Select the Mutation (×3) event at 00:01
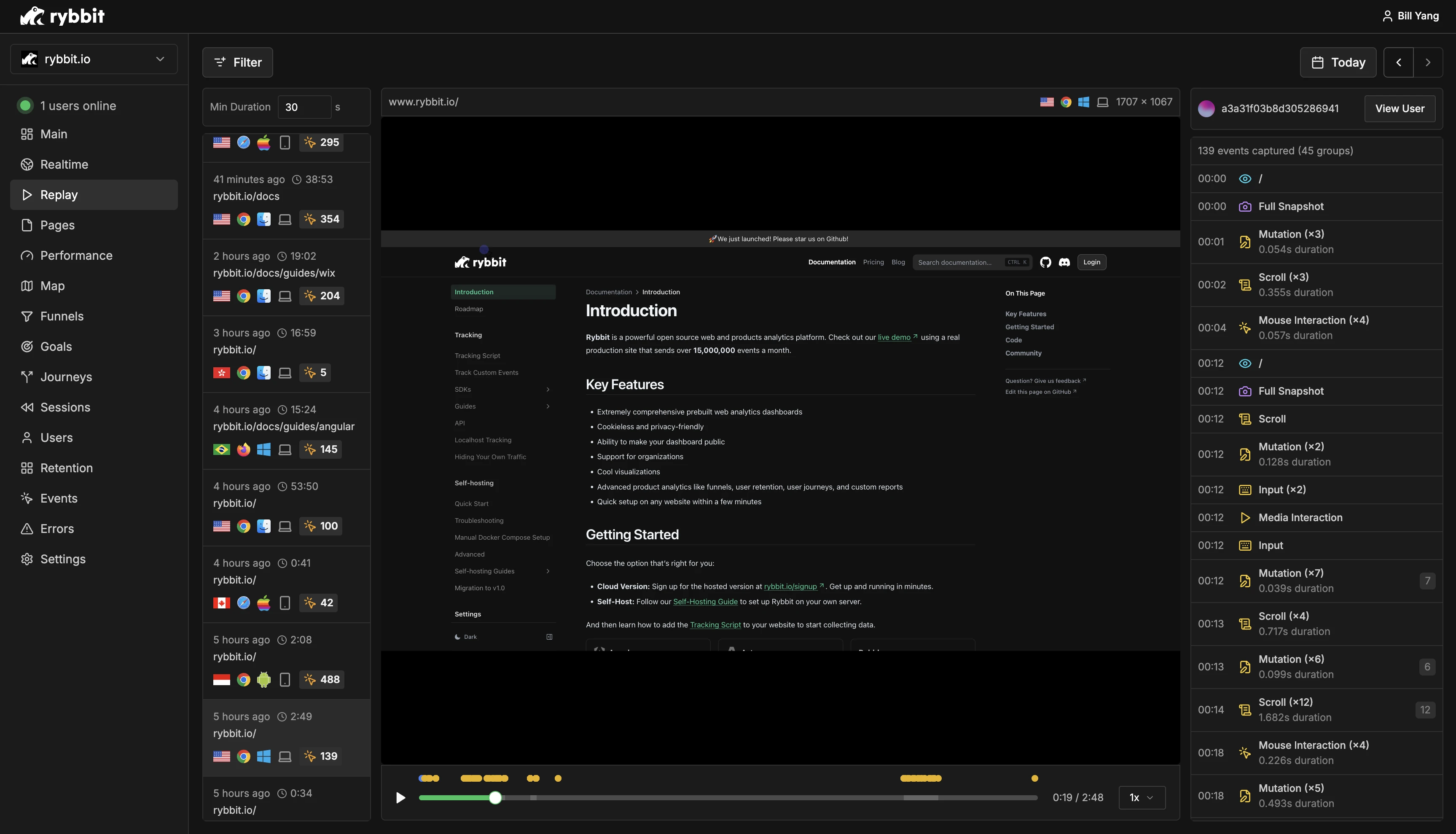Viewport: 1456px width, 834px height. [1316, 242]
